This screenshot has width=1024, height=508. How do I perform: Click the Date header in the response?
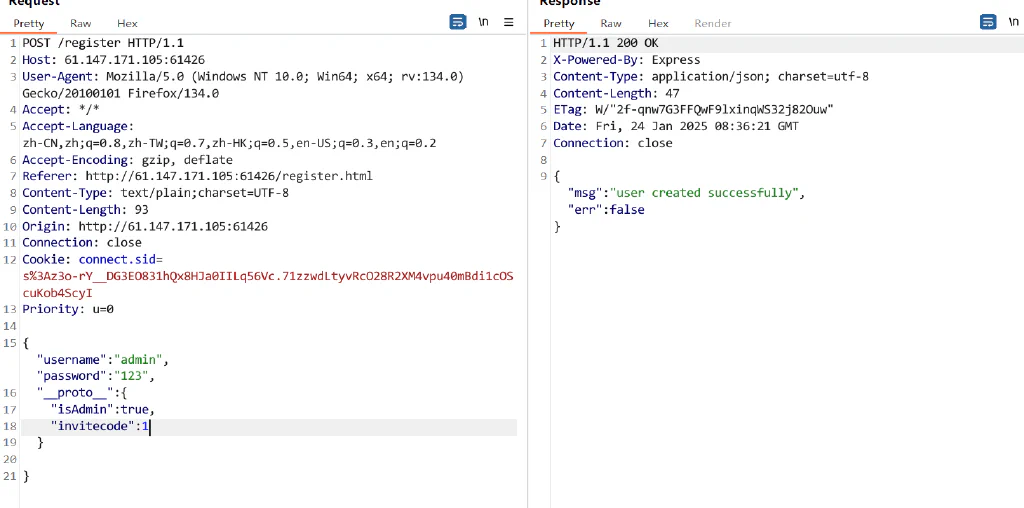(x=676, y=127)
